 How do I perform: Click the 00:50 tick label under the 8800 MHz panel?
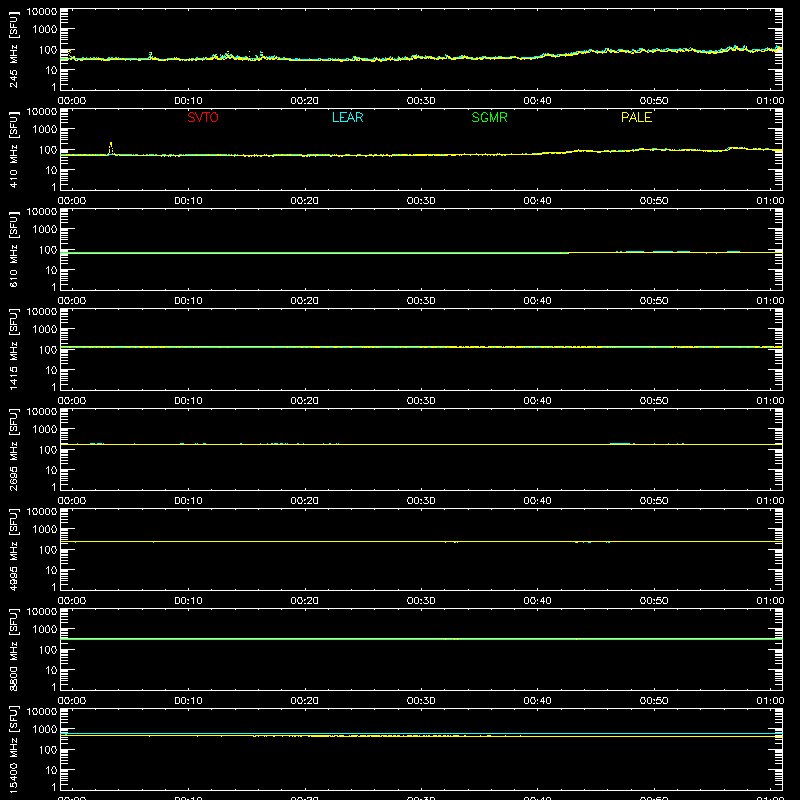click(654, 701)
